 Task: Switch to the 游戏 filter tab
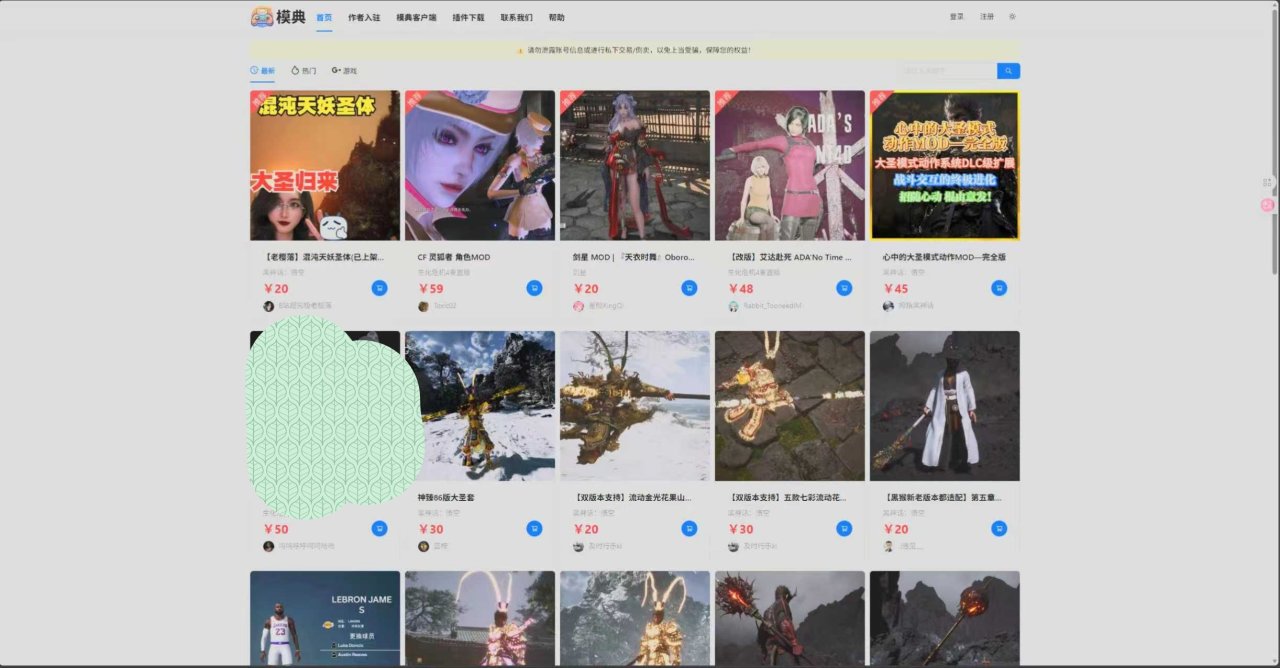(344, 71)
